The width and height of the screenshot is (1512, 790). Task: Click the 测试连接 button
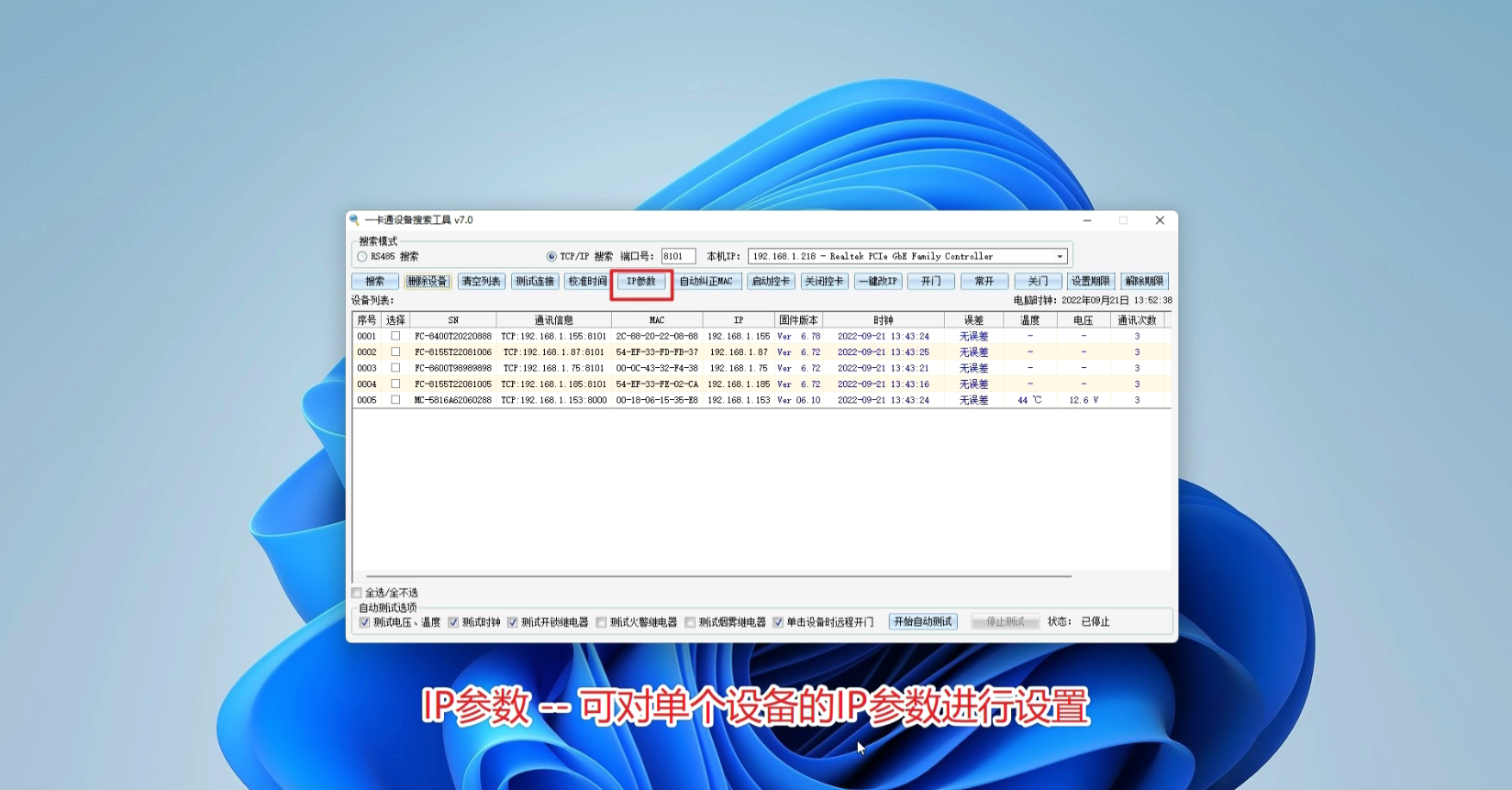[535, 282]
